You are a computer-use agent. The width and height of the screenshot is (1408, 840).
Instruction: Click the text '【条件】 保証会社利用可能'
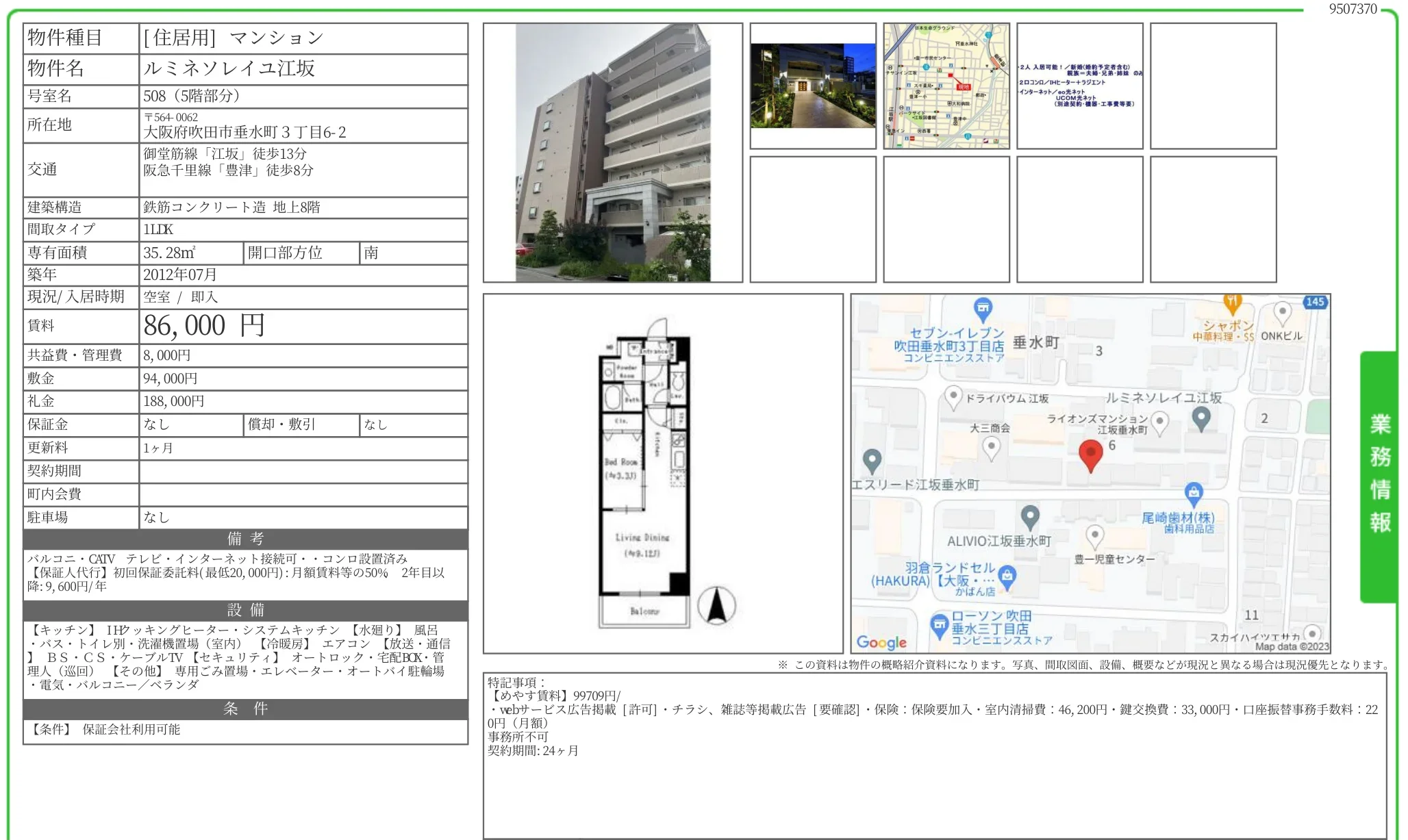coord(104,730)
